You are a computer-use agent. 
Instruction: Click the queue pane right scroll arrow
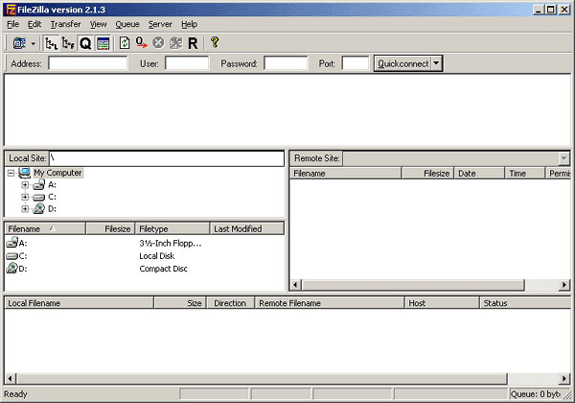pyautogui.click(x=564, y=378)
